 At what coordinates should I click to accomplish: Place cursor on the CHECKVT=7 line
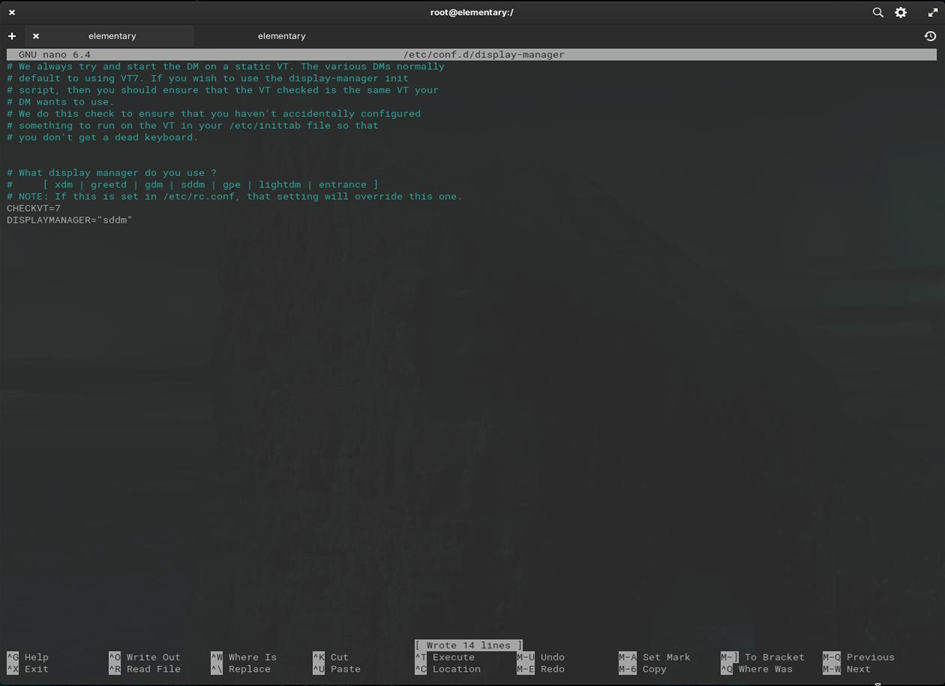[x=34, y=208]
